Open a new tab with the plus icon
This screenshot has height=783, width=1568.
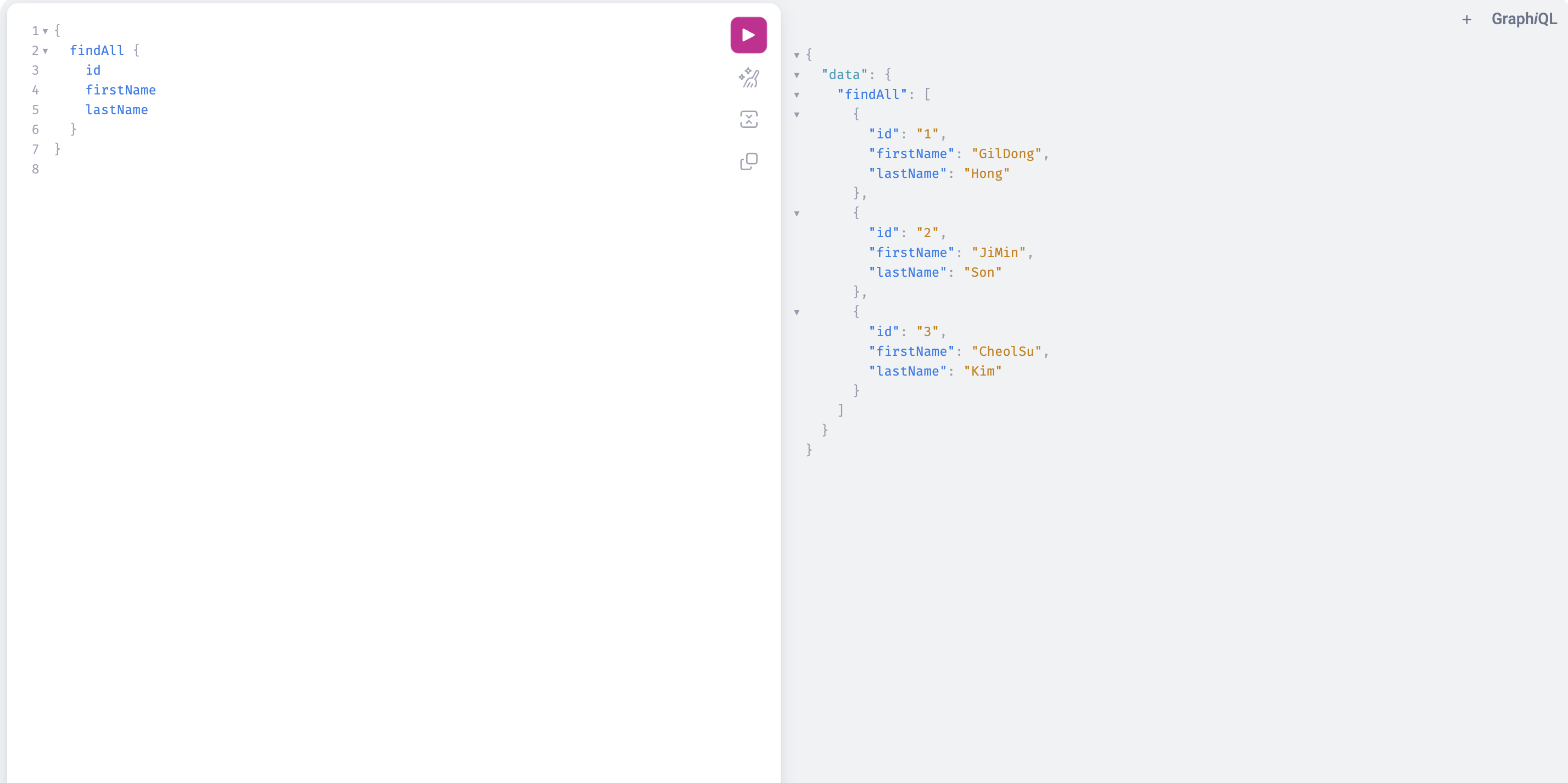1466,19
